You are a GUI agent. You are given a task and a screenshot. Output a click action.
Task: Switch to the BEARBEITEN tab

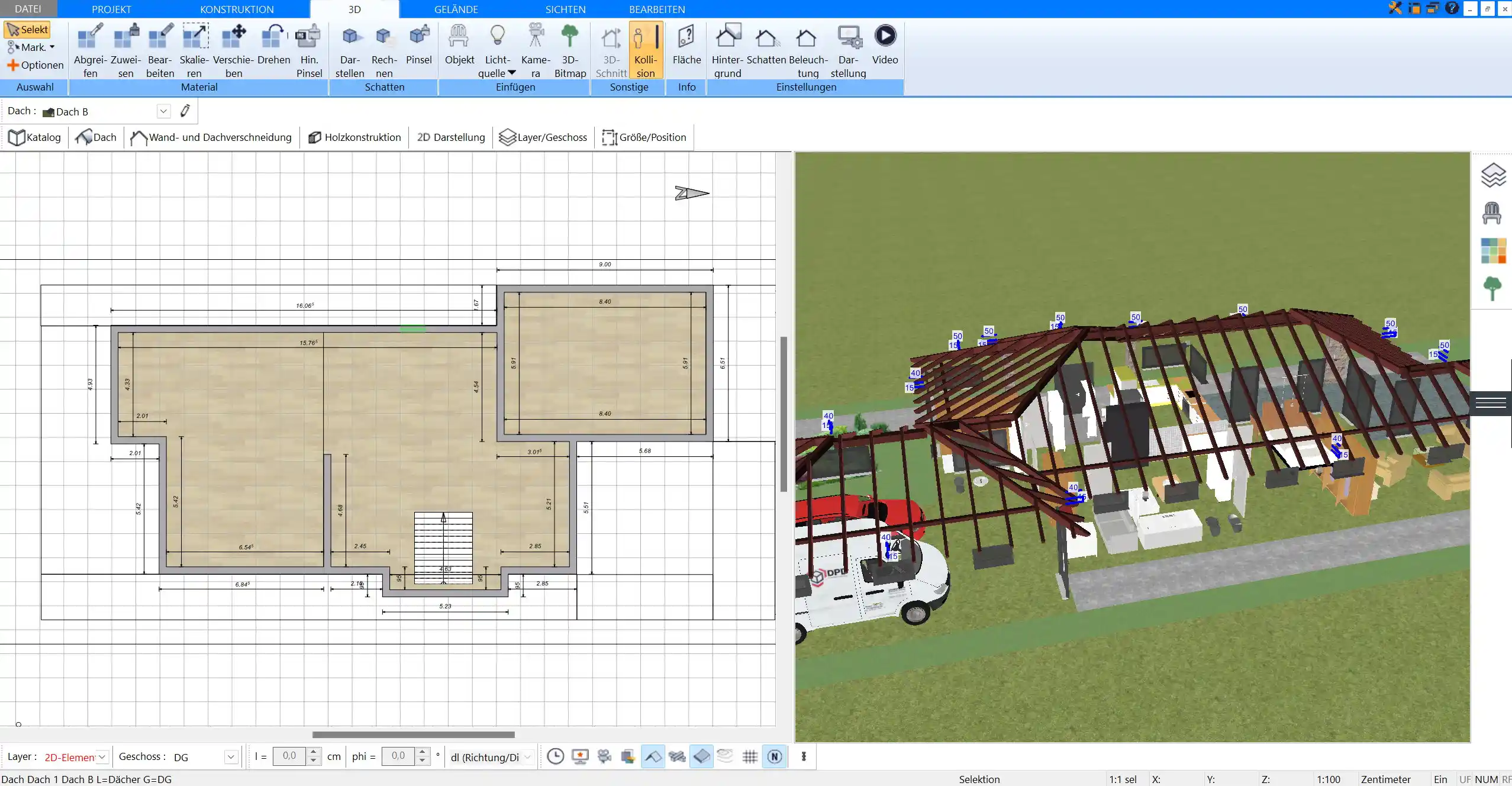point(657,9)
